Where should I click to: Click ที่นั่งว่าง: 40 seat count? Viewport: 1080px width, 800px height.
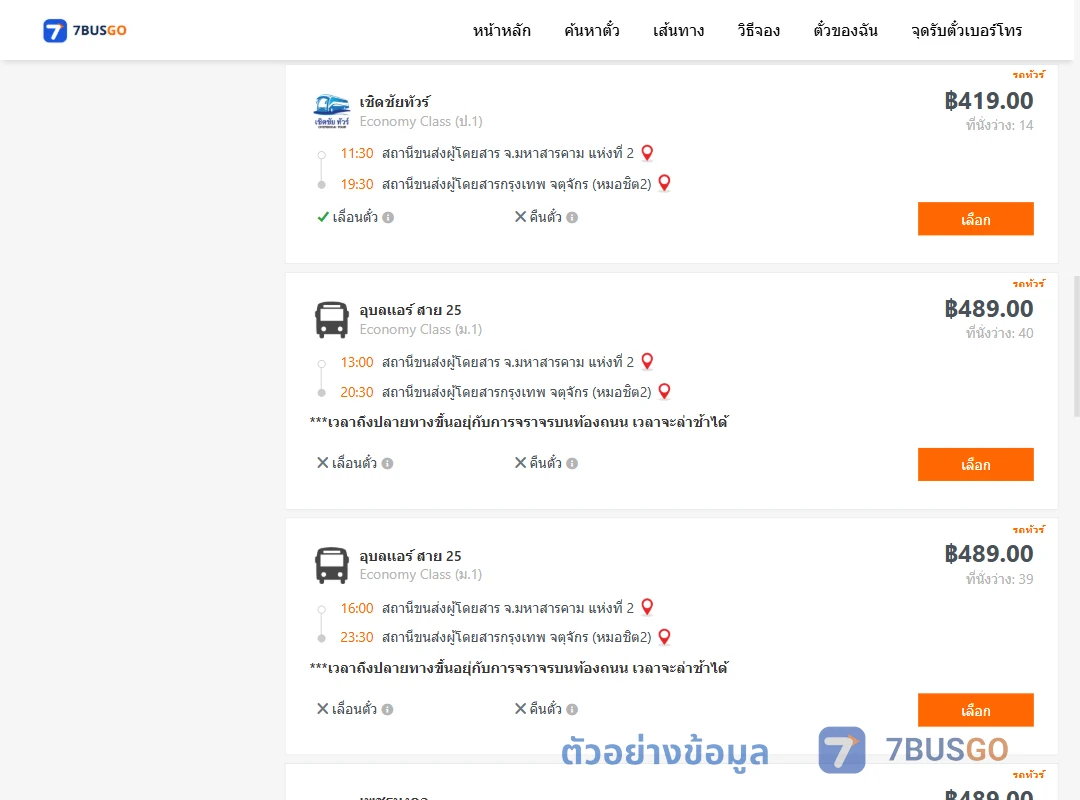point(999,334)
